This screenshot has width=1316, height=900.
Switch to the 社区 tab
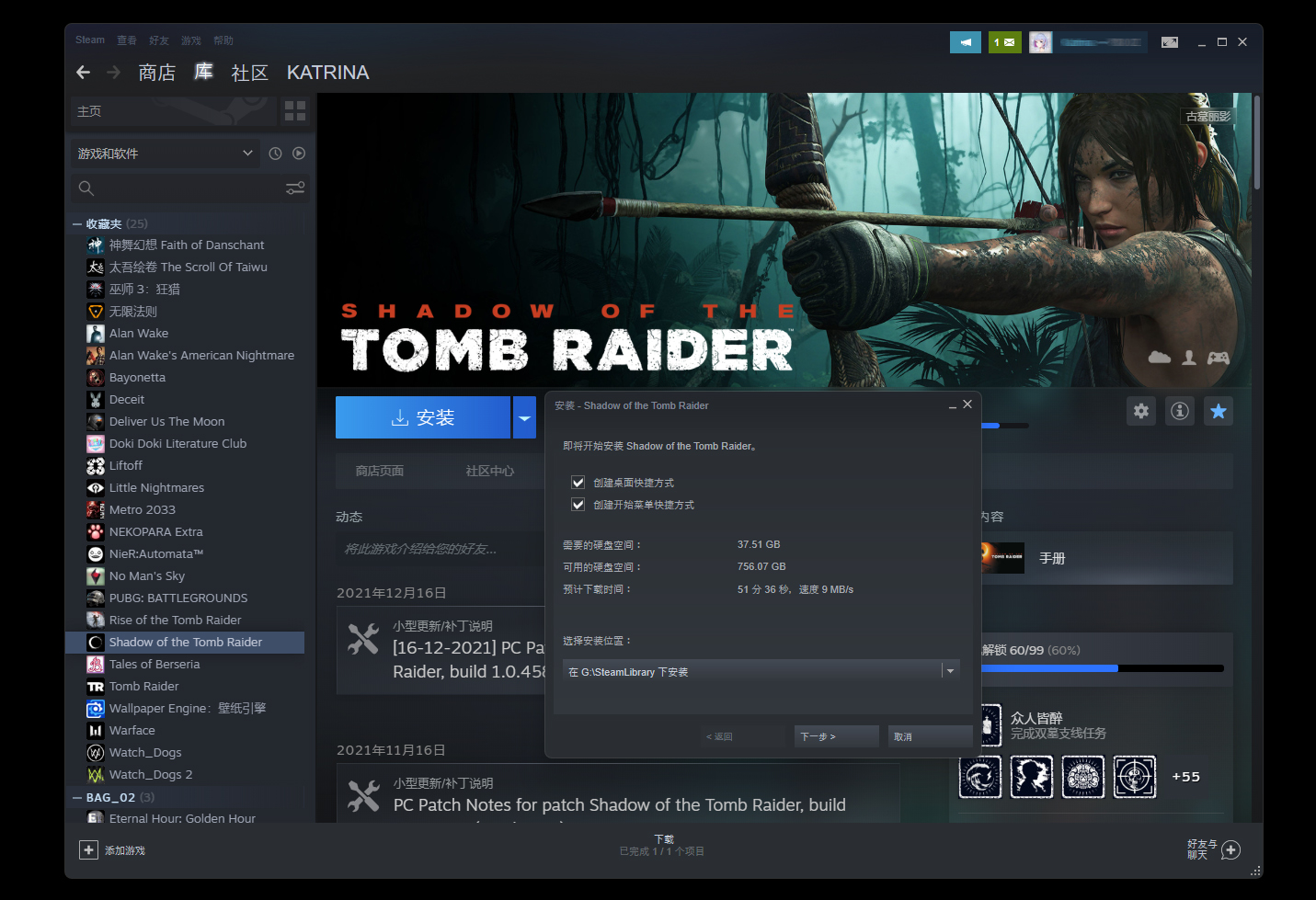click(250, 73)
